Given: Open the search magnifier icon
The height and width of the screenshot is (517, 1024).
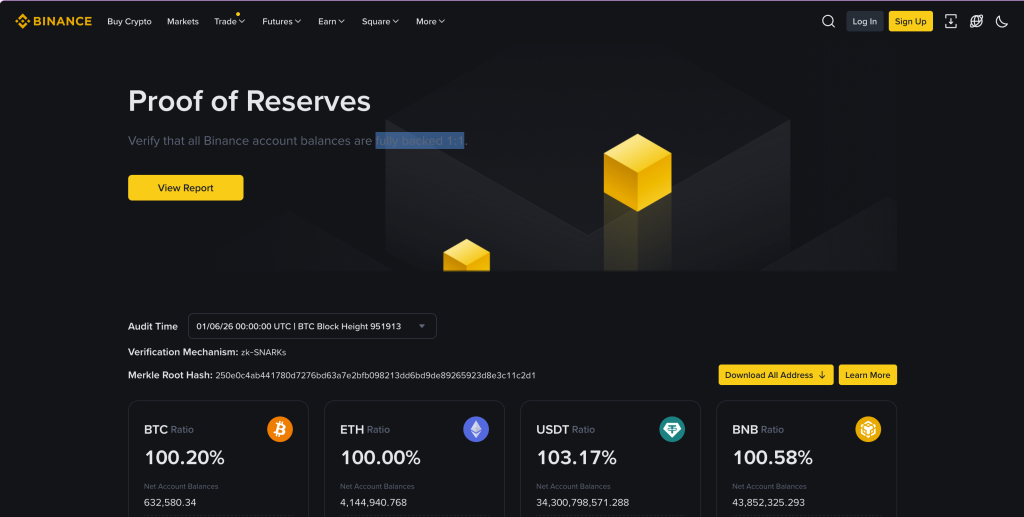Looking at the screenshot, I should (x=828, y=22).
